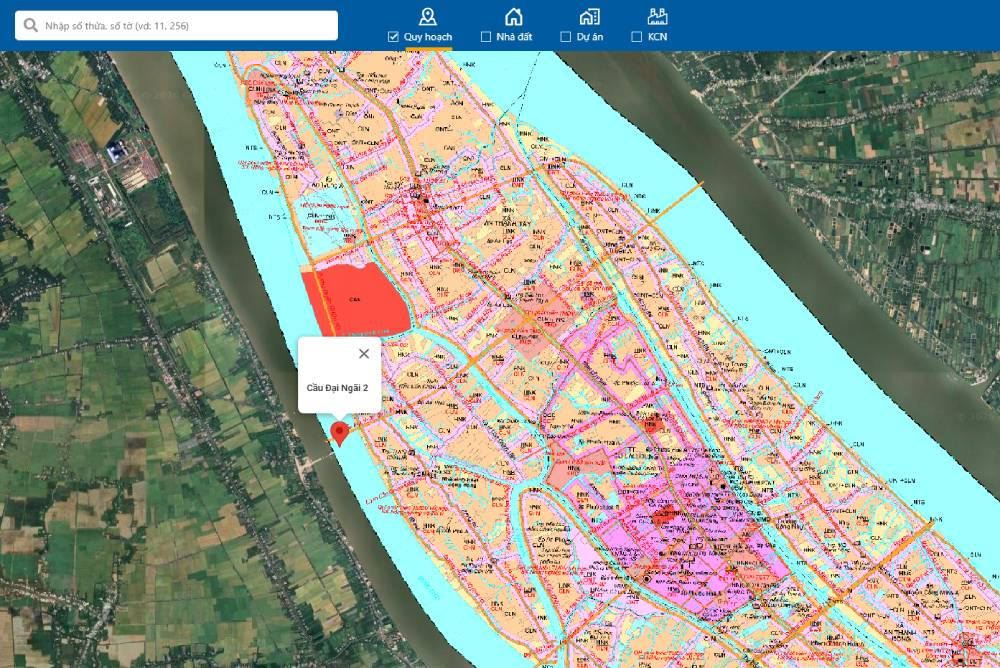Select the large red CAN planning zone

pyautogui.click(x=355, y=300)
